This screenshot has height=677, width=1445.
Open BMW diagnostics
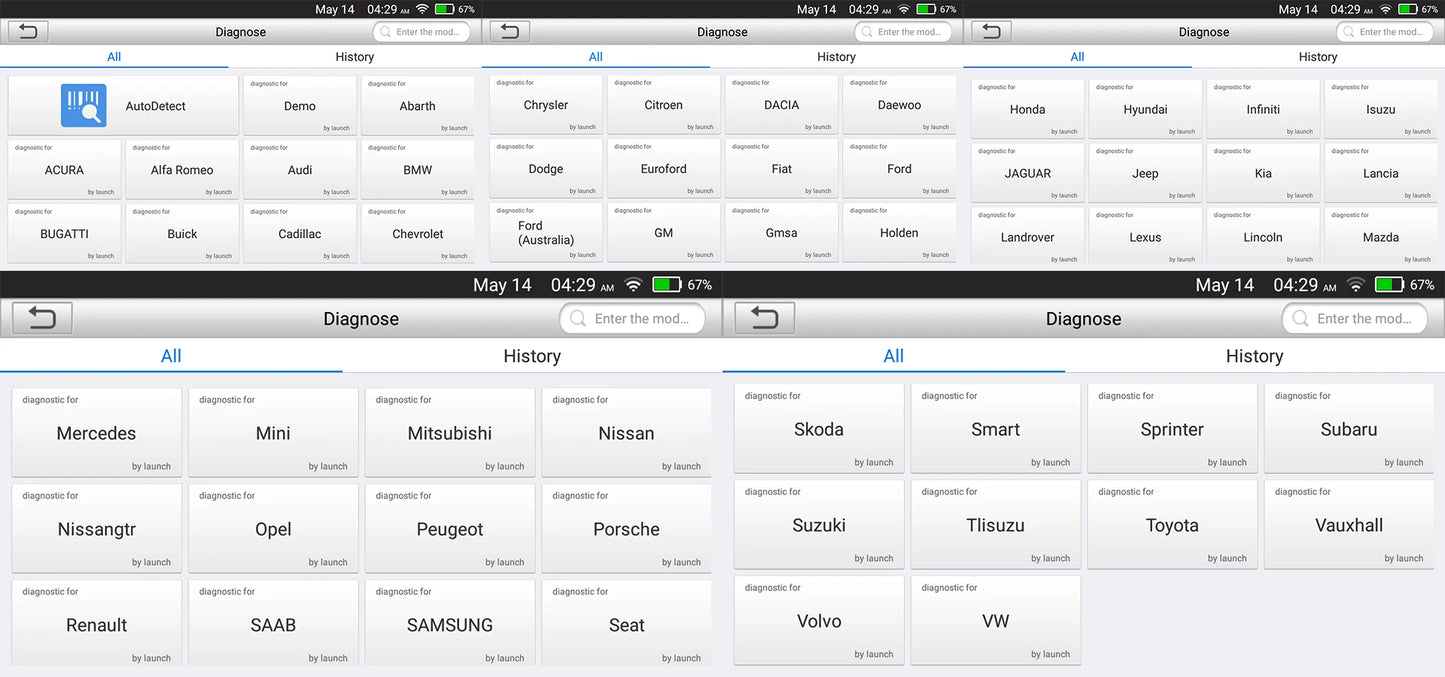[418, 169]
